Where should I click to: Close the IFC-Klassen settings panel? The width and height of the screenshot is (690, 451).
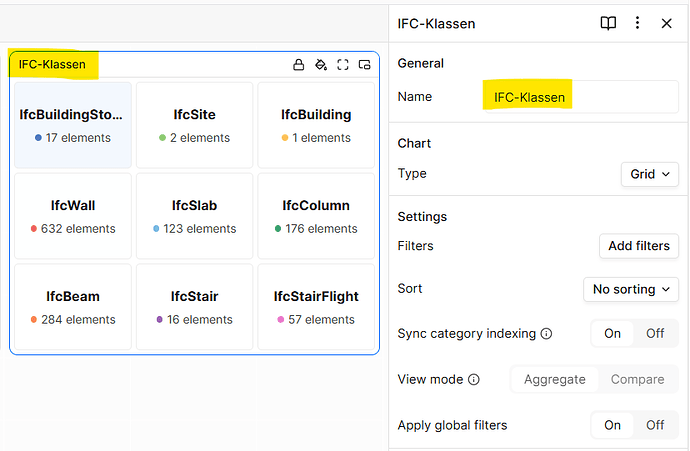[666, 23]
